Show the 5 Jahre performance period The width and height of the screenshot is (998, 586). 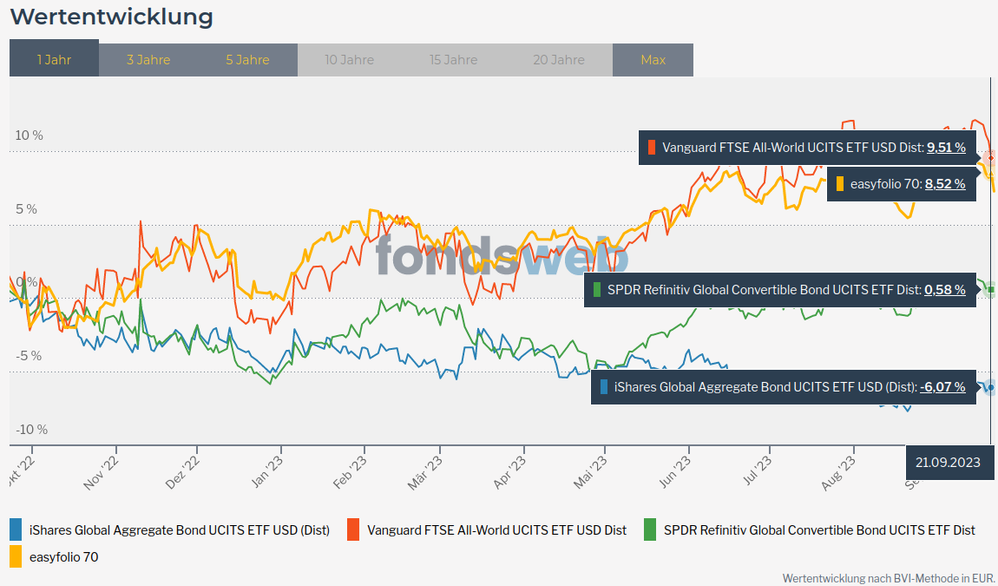tap(247, 60)
